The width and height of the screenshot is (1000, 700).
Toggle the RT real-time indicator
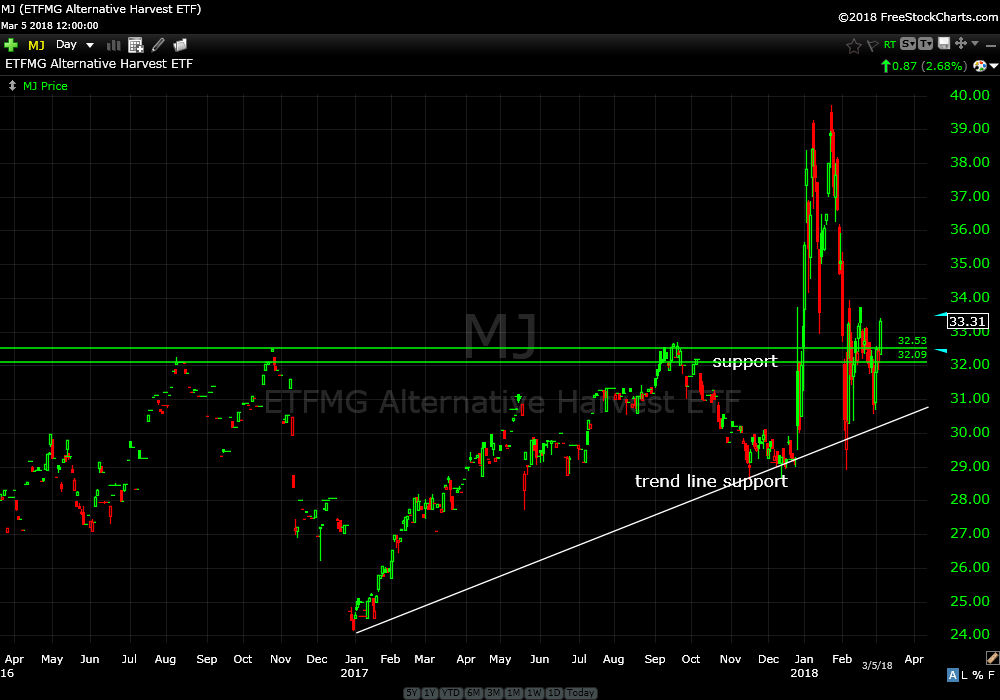889,45
